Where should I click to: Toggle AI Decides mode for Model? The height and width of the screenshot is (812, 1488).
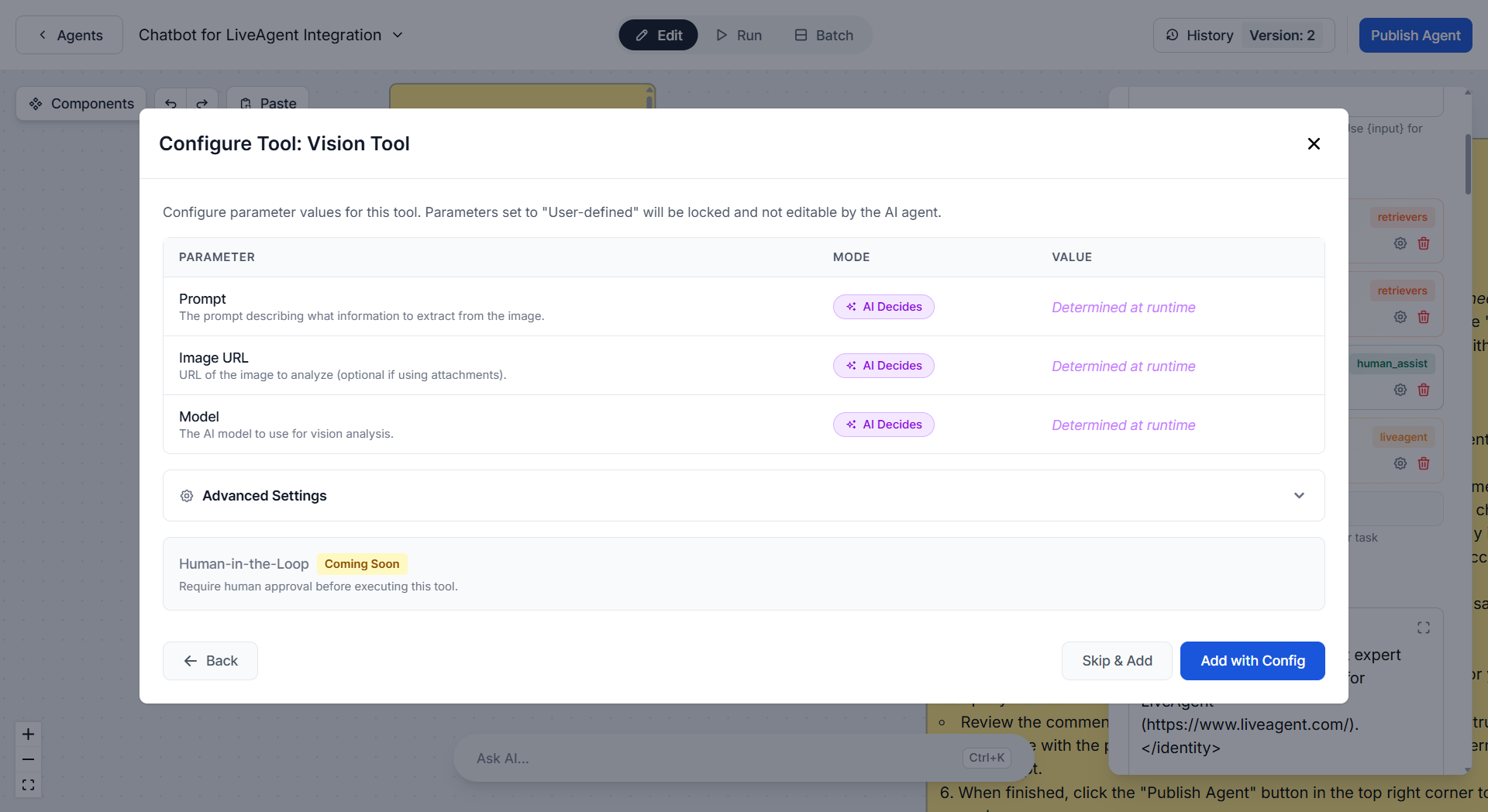883,425
